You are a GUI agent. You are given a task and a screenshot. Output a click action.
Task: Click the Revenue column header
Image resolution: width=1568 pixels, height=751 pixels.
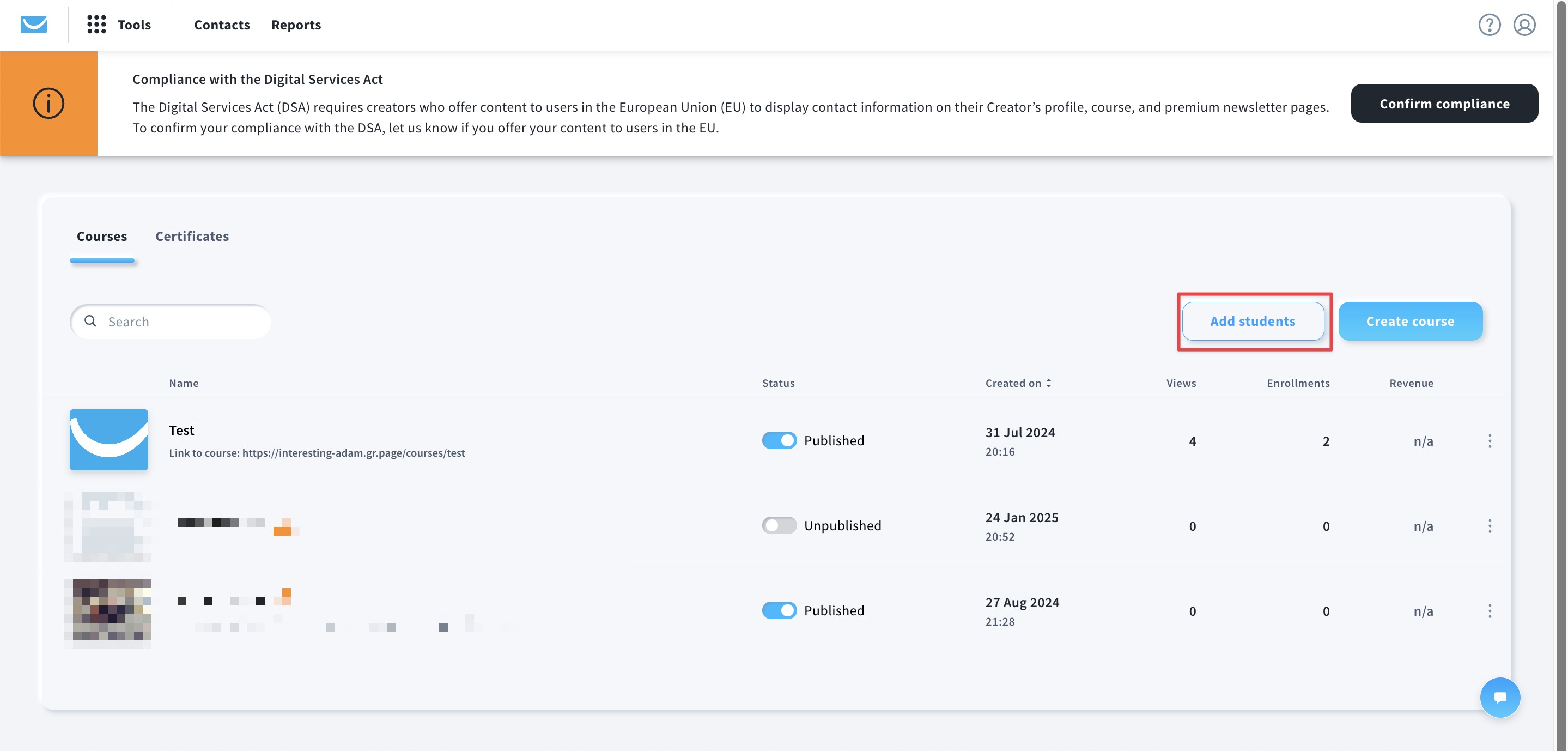1411,383
